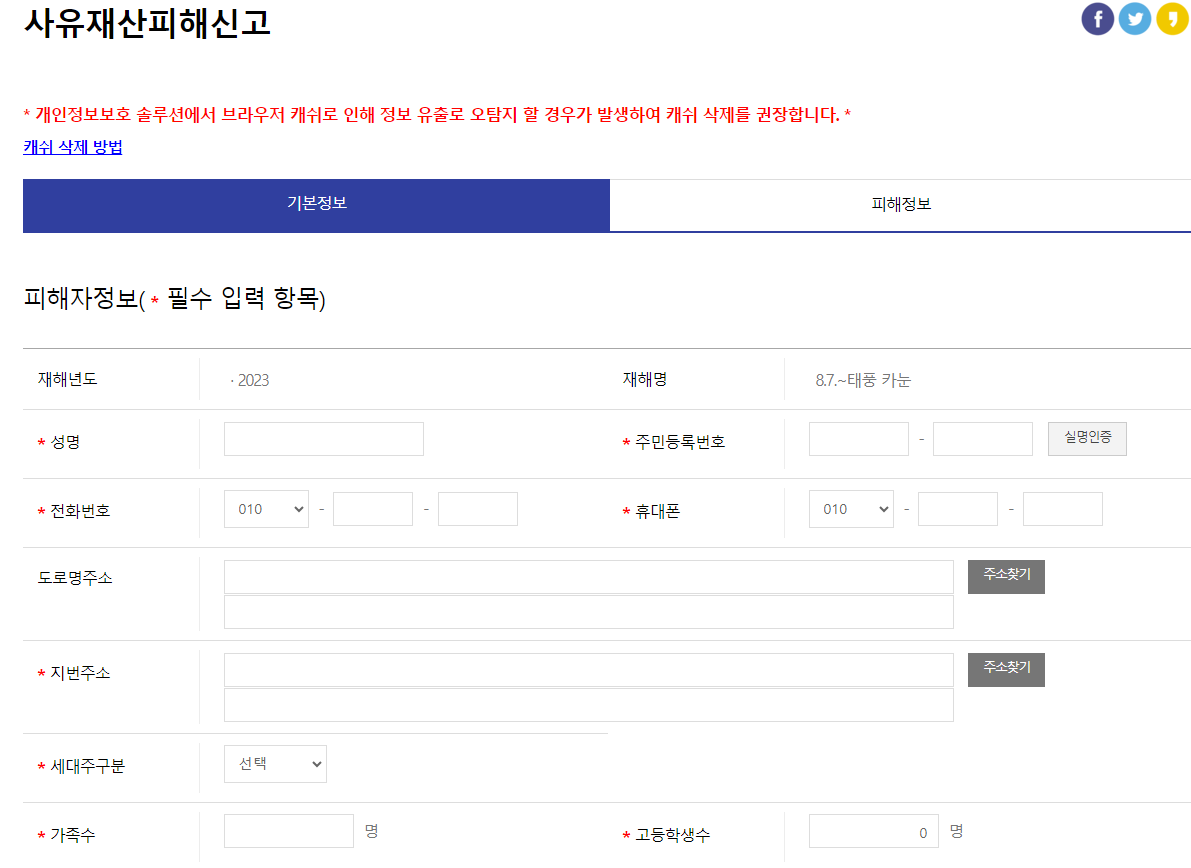Select the 기본정보 tab
Screen dimensions: 1191x868
click(x=316, y=205)
